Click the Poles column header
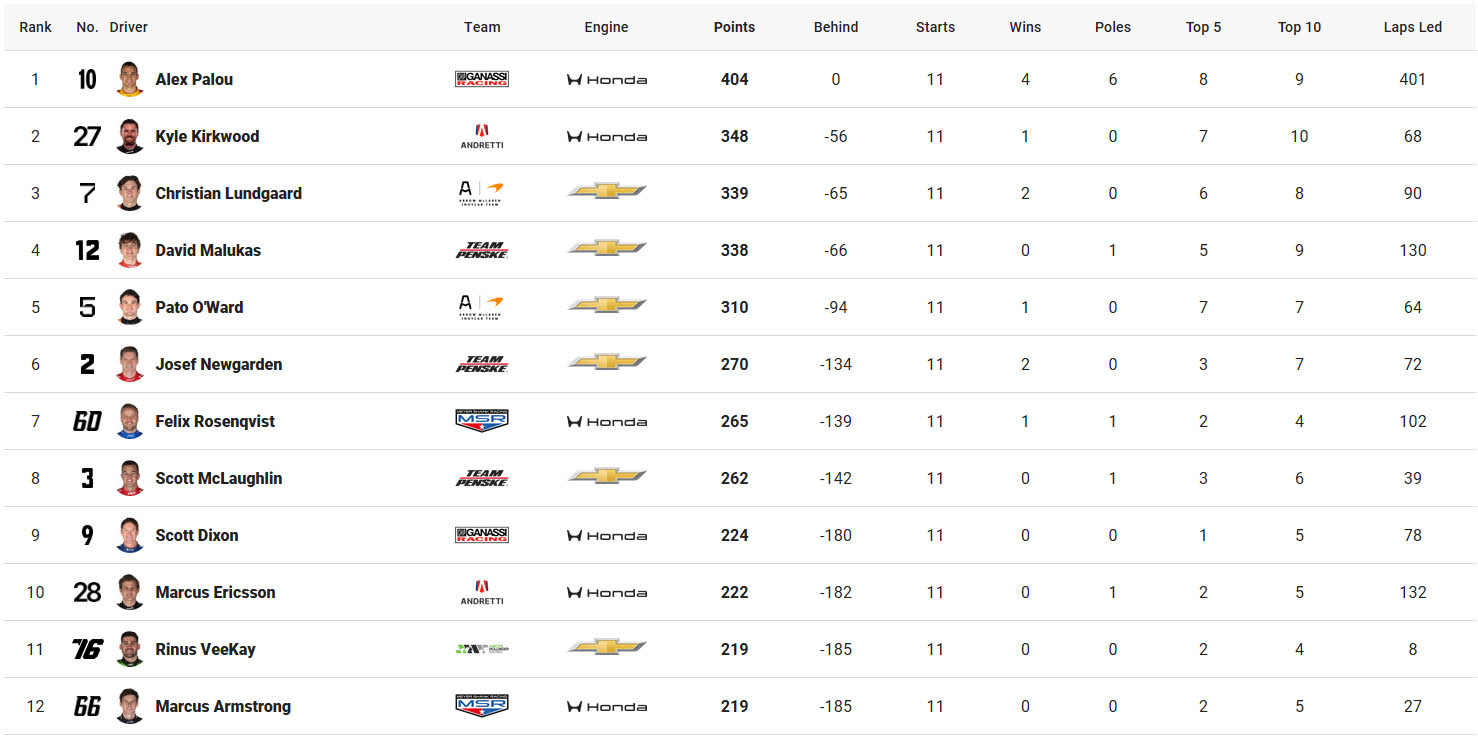The width and height of the screenshot is (1478, 738). 1113,27
